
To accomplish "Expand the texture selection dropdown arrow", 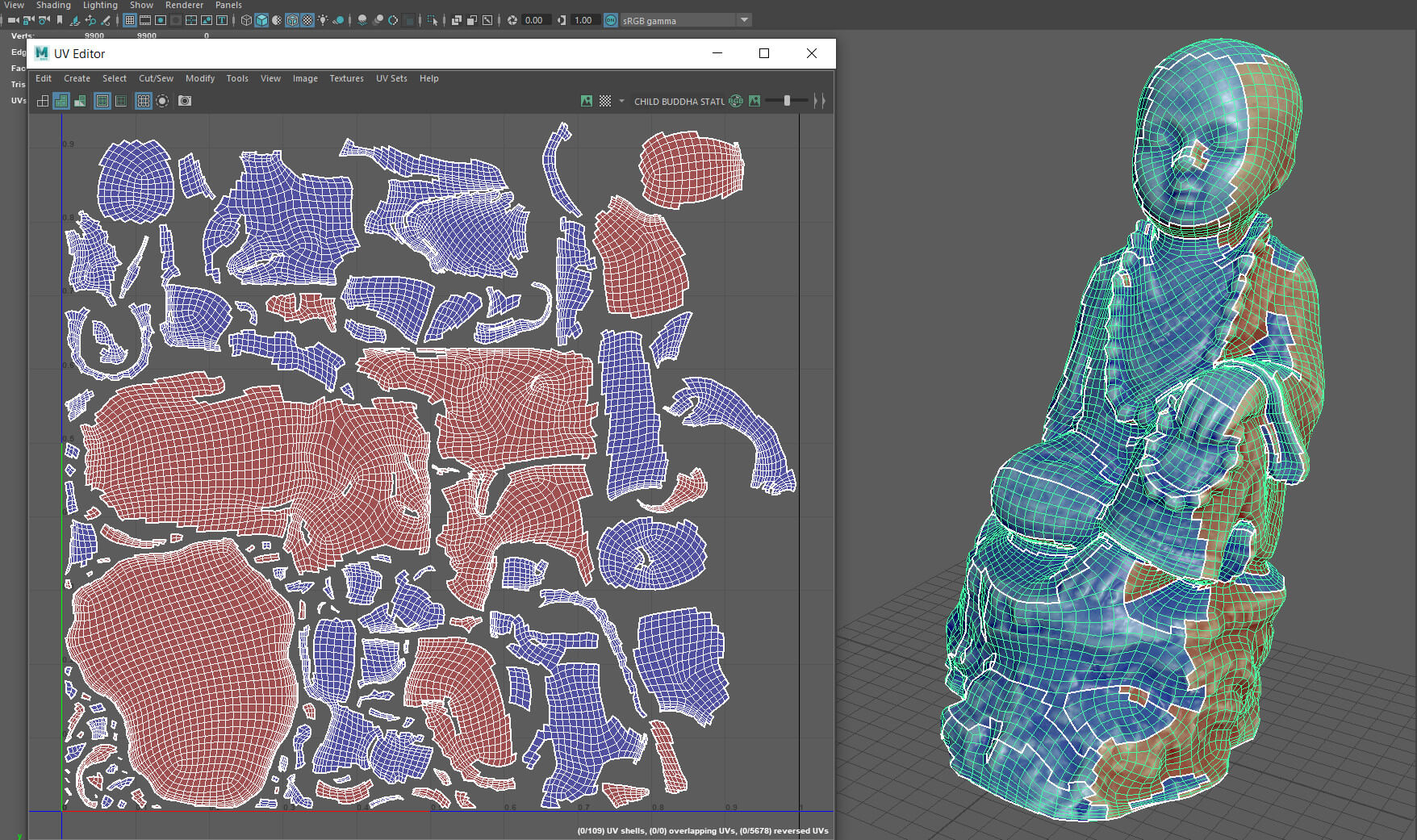I will 621,101.
